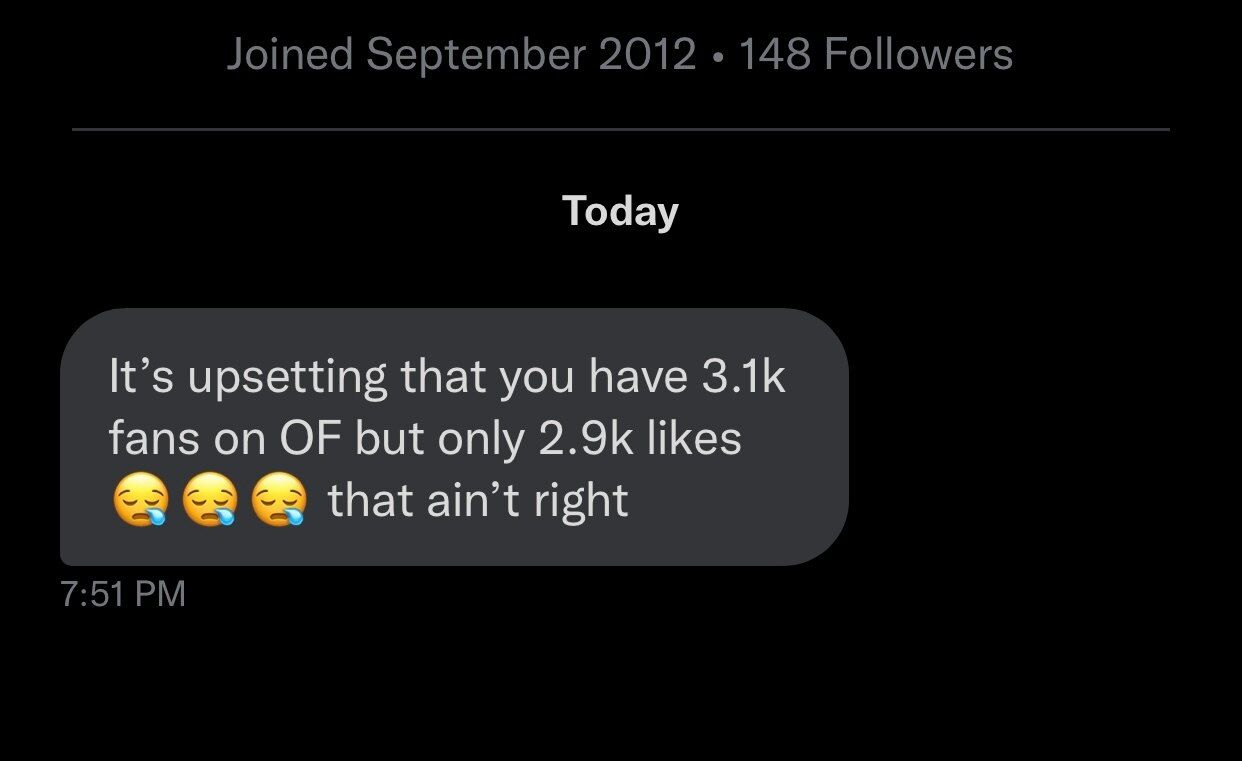Click the bullet dot separating Joined and Followers
Viewport: 1242px width, 761px height.
click(x=717, y=55)
